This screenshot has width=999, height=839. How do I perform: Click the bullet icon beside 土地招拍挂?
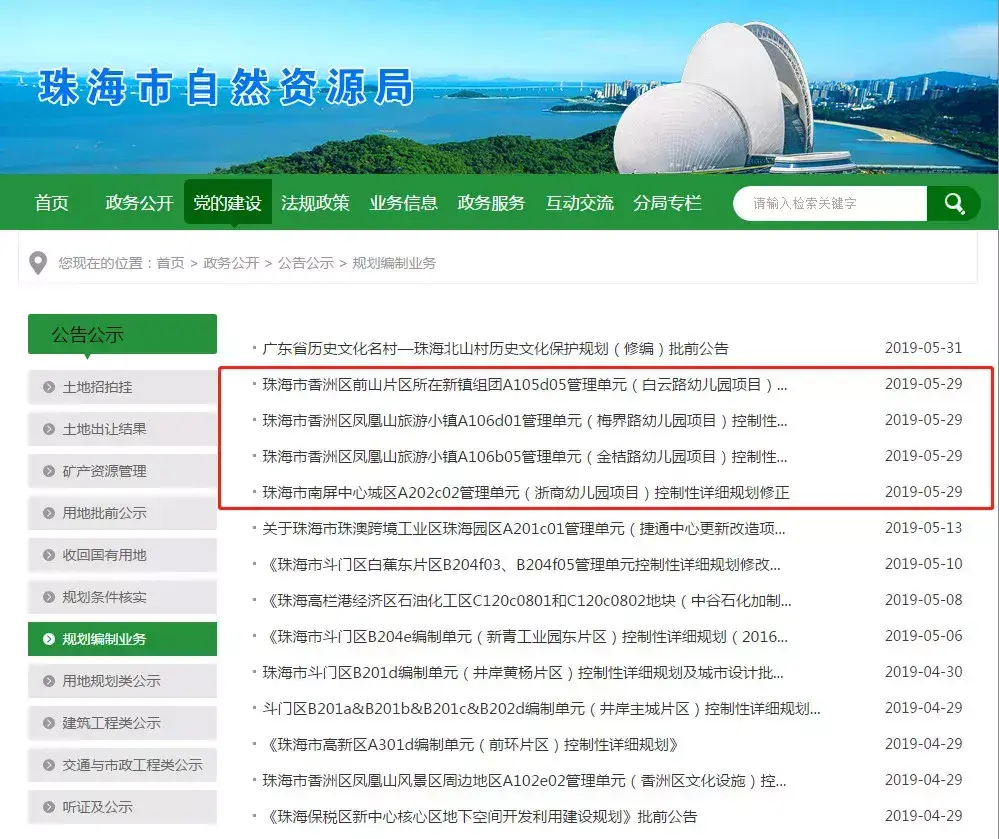click(x=48, y=387)
